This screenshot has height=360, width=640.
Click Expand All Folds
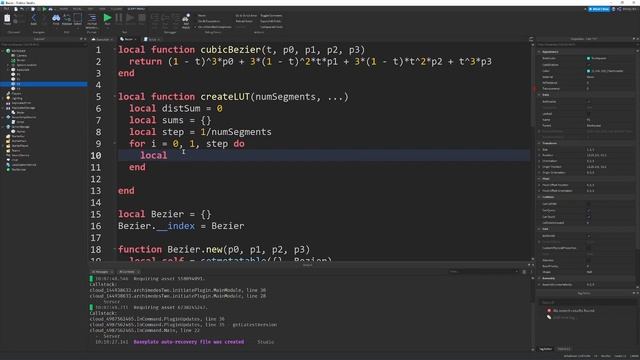pos(271,21)
